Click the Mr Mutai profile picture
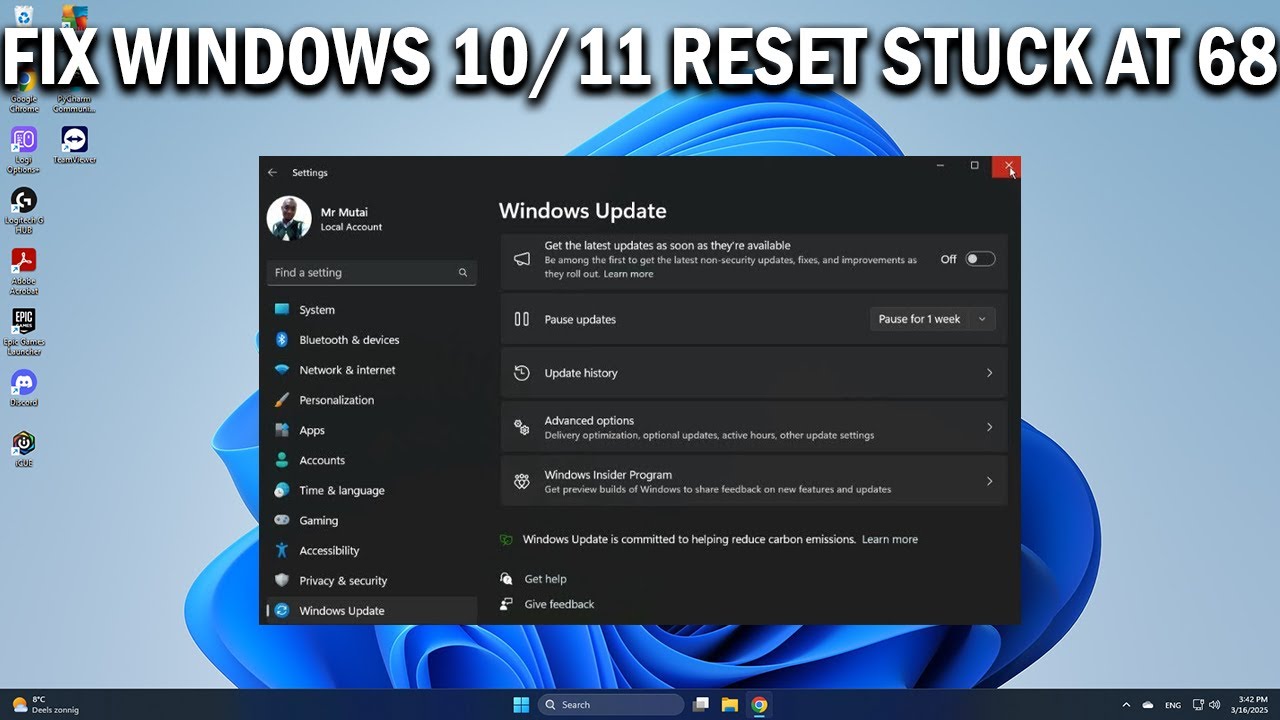Image resolution: width=1280 pixels, height=720 pixels. point(289,218)
